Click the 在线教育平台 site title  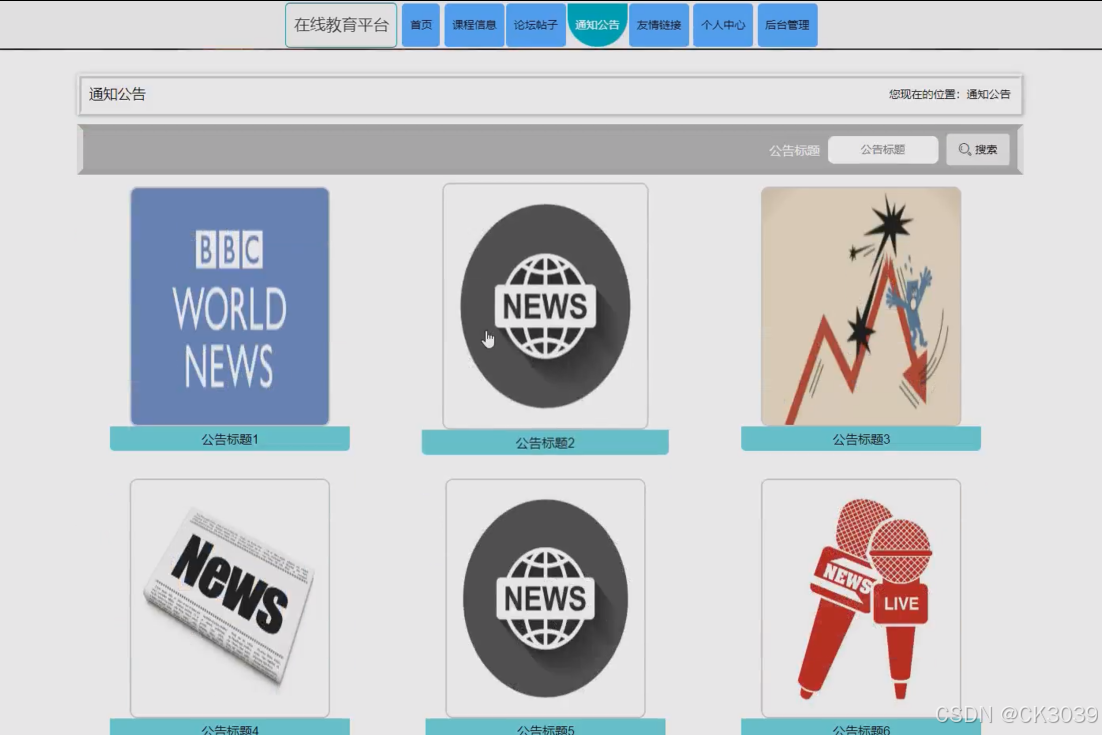[341, 25]
